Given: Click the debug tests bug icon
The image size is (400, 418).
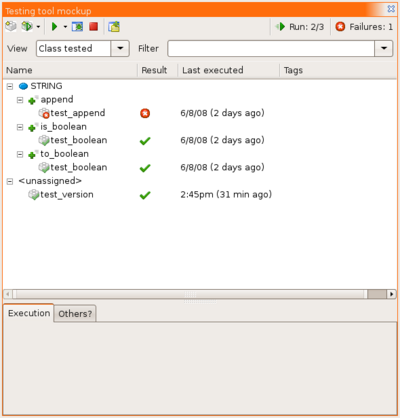Looking at the screenshot, I should (x=77, y=26).
